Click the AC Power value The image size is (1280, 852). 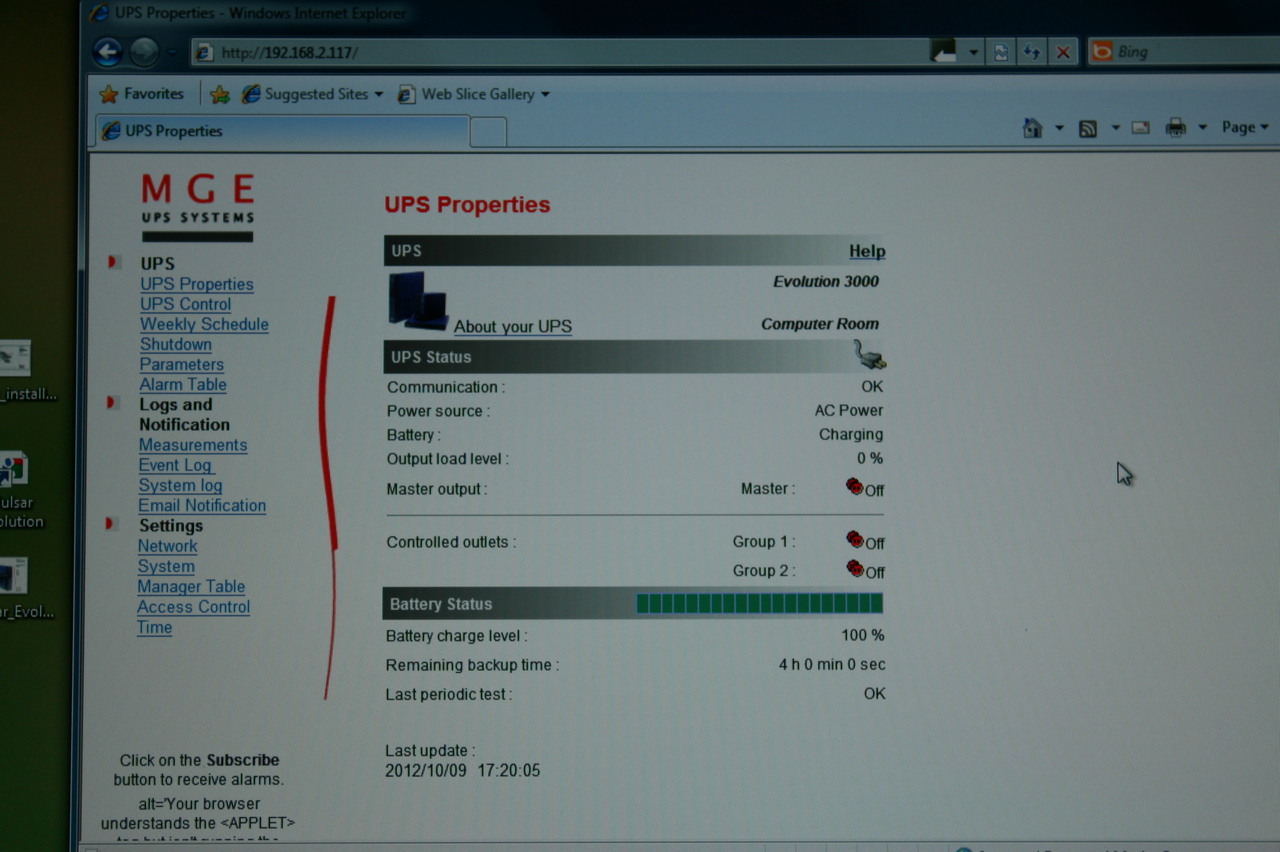pos(849,410)
